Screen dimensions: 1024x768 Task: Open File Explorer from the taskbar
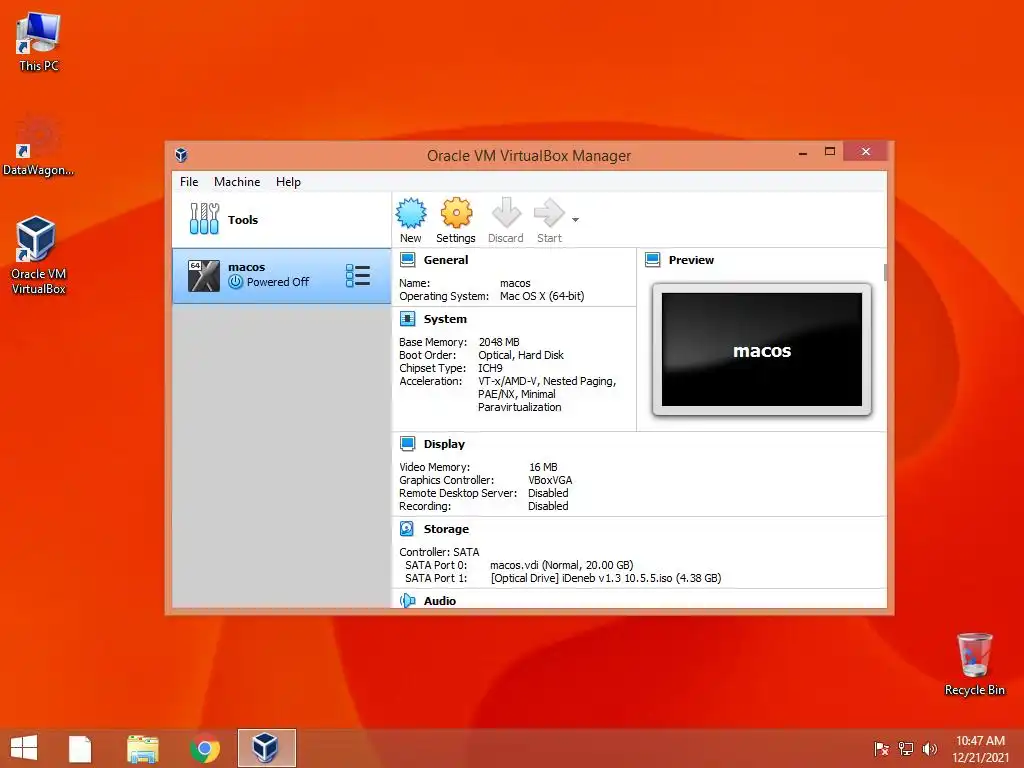click(x=142, y=748)
